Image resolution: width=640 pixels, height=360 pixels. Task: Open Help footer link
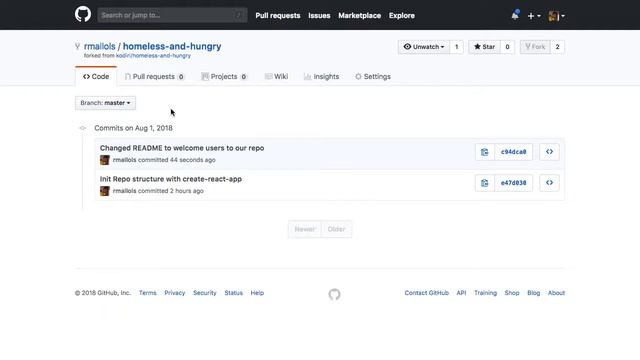click(257, 293)
